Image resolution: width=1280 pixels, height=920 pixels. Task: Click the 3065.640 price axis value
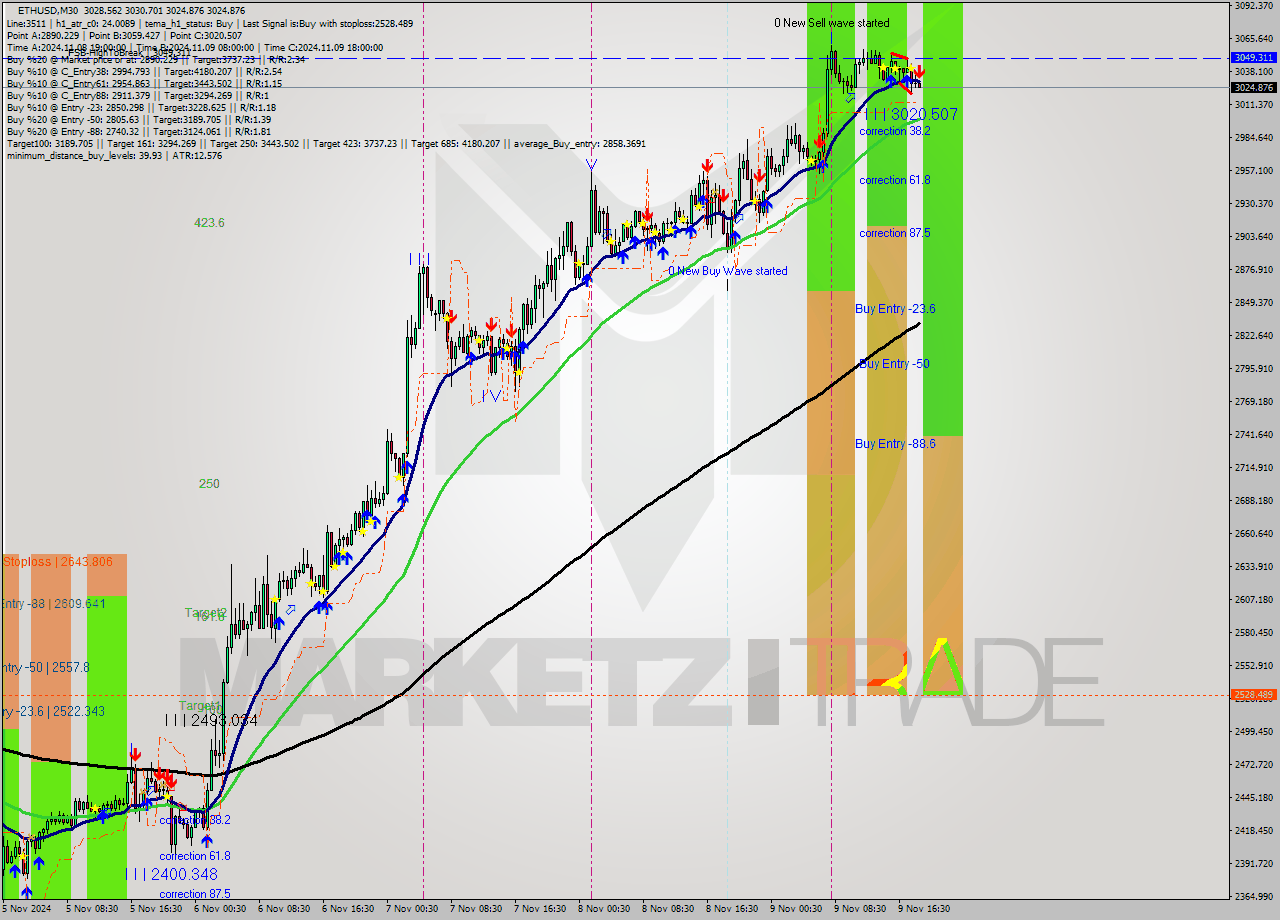[x=1253, y=39]
